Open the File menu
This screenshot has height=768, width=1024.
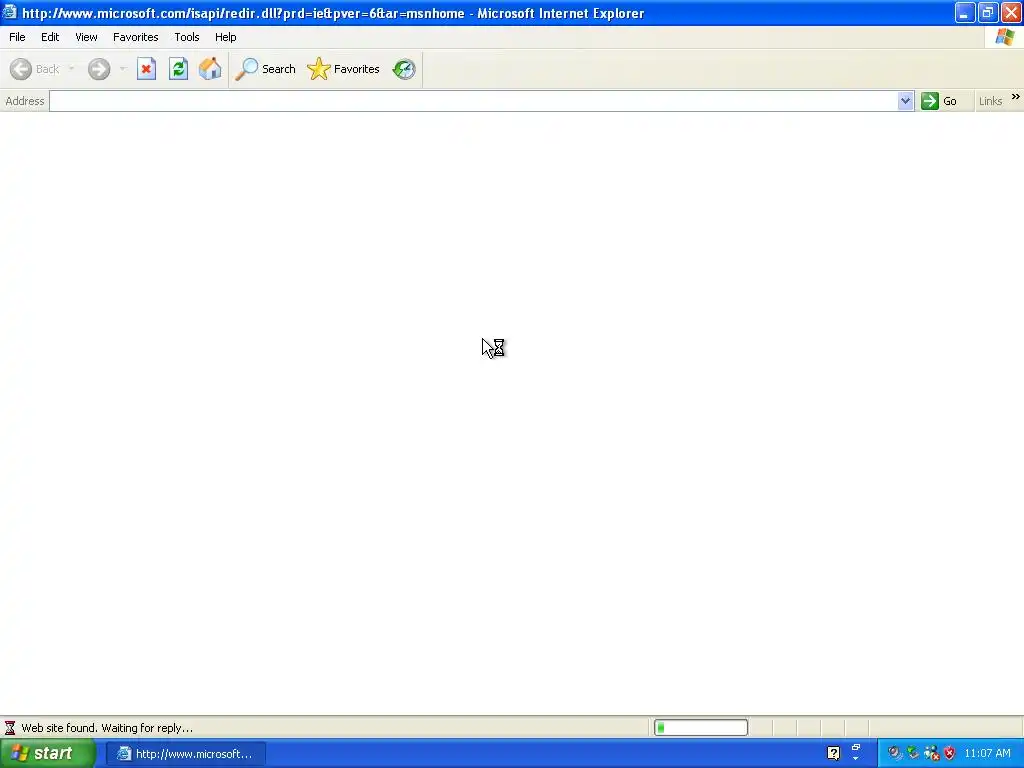coord(17,37)
